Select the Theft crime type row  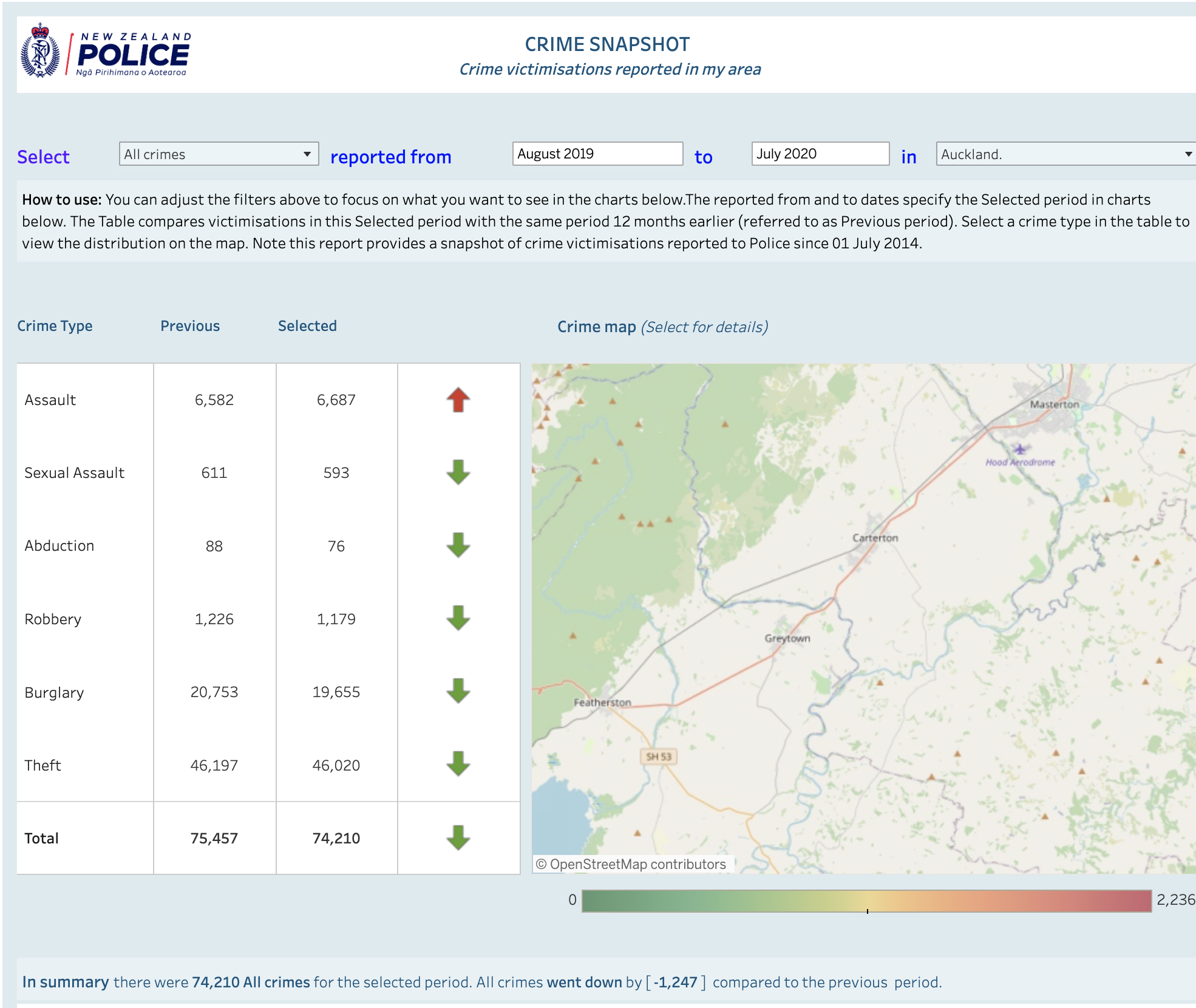(268, 765)
